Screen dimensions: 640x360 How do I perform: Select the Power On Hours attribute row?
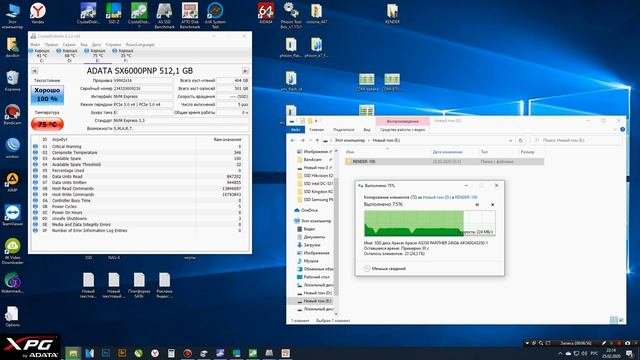point(138,213)
